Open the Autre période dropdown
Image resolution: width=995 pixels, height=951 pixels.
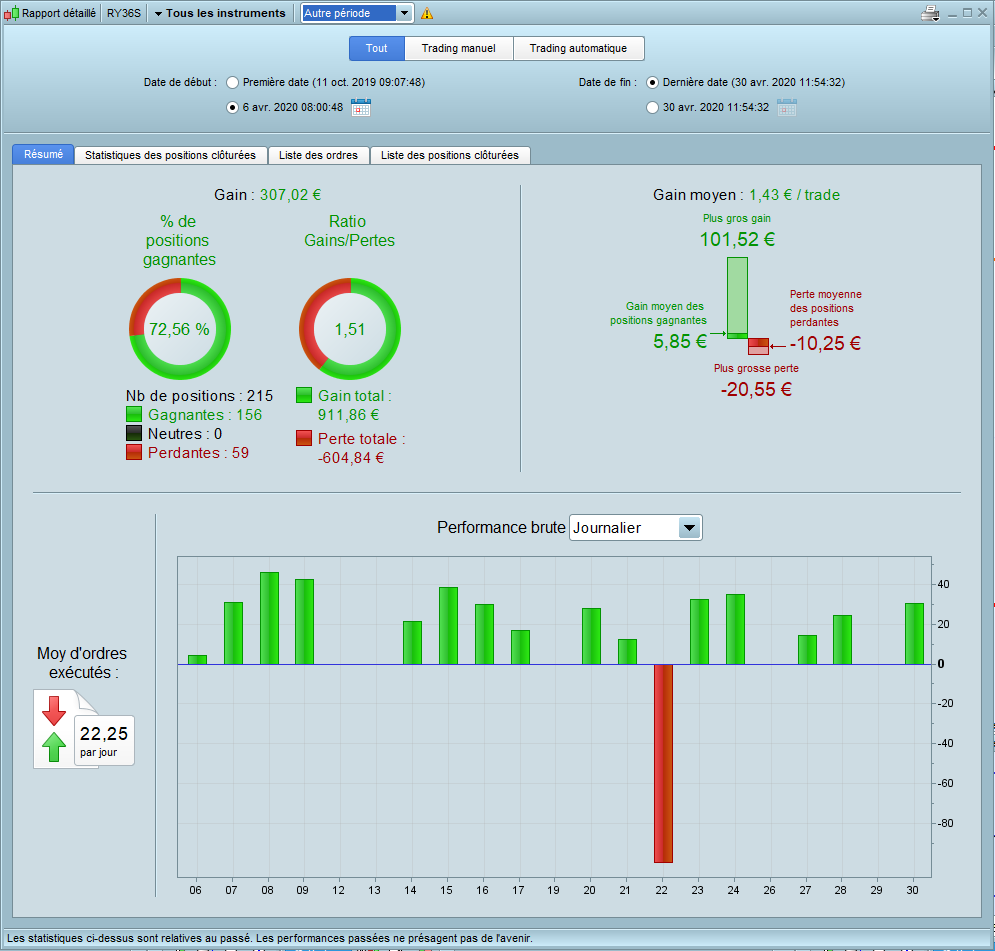click(358, 13)
